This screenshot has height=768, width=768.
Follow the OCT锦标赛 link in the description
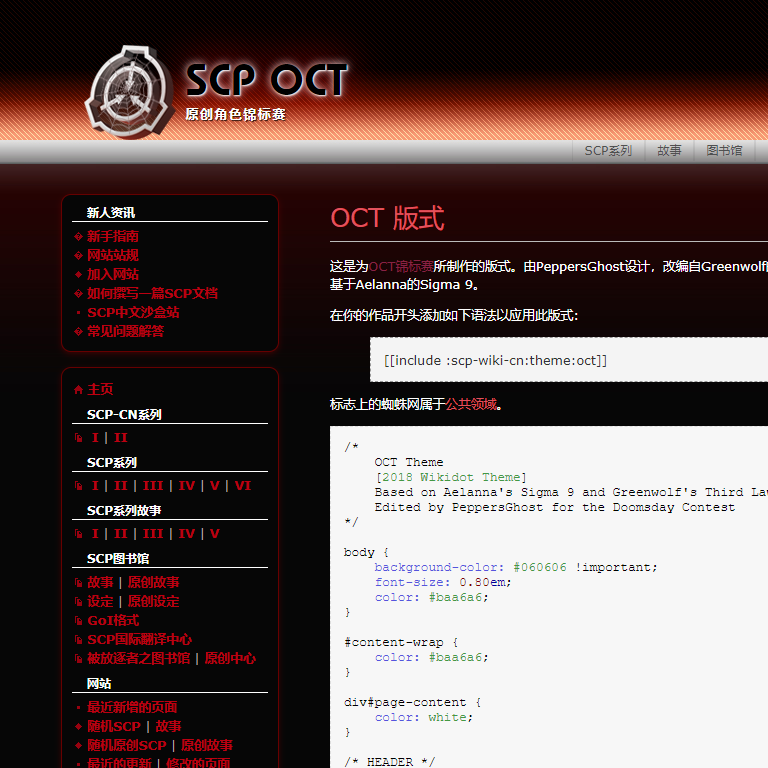[x=401, y=266]
